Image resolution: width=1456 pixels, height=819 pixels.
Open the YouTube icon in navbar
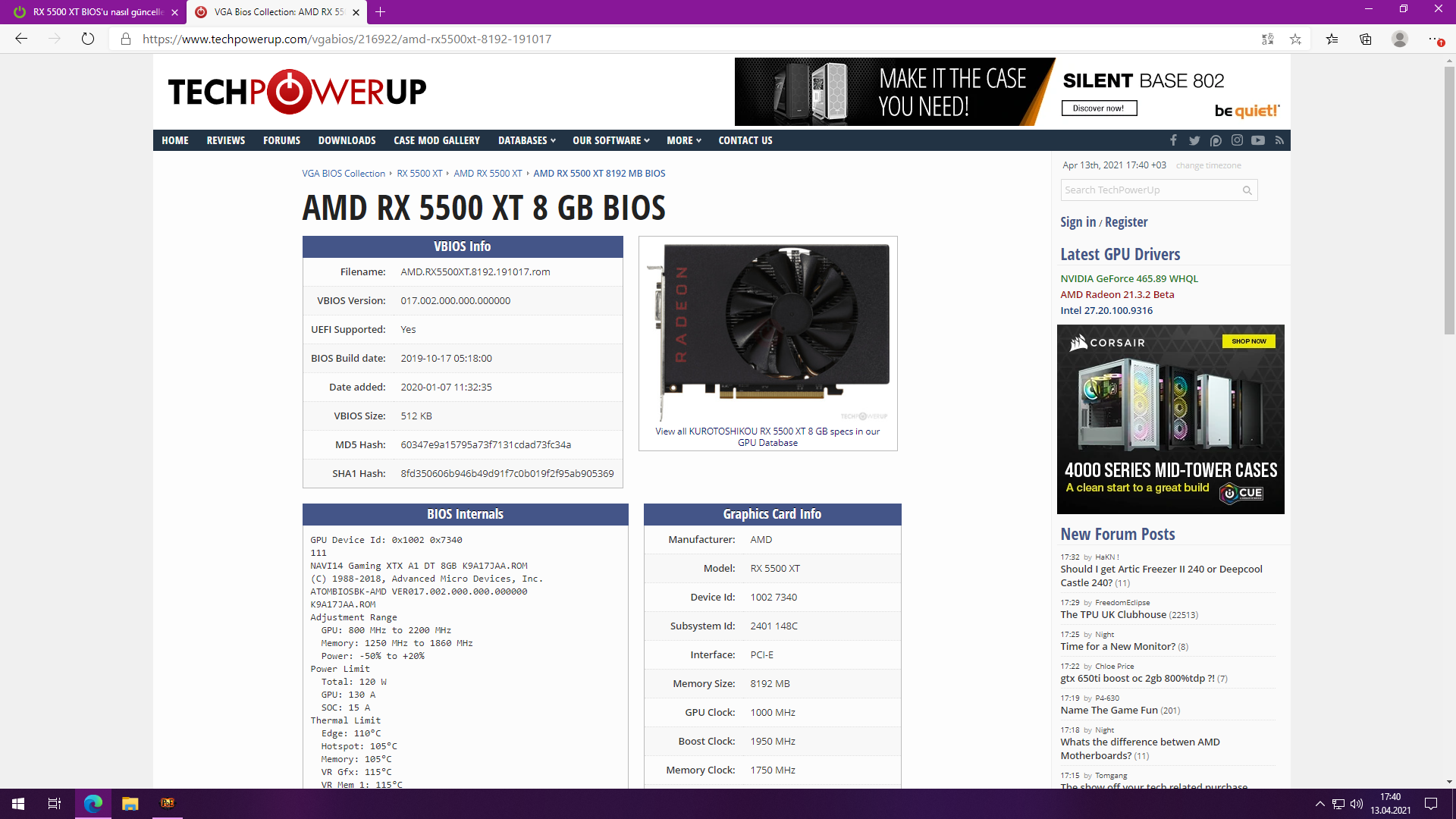[x=1258, y=140]
